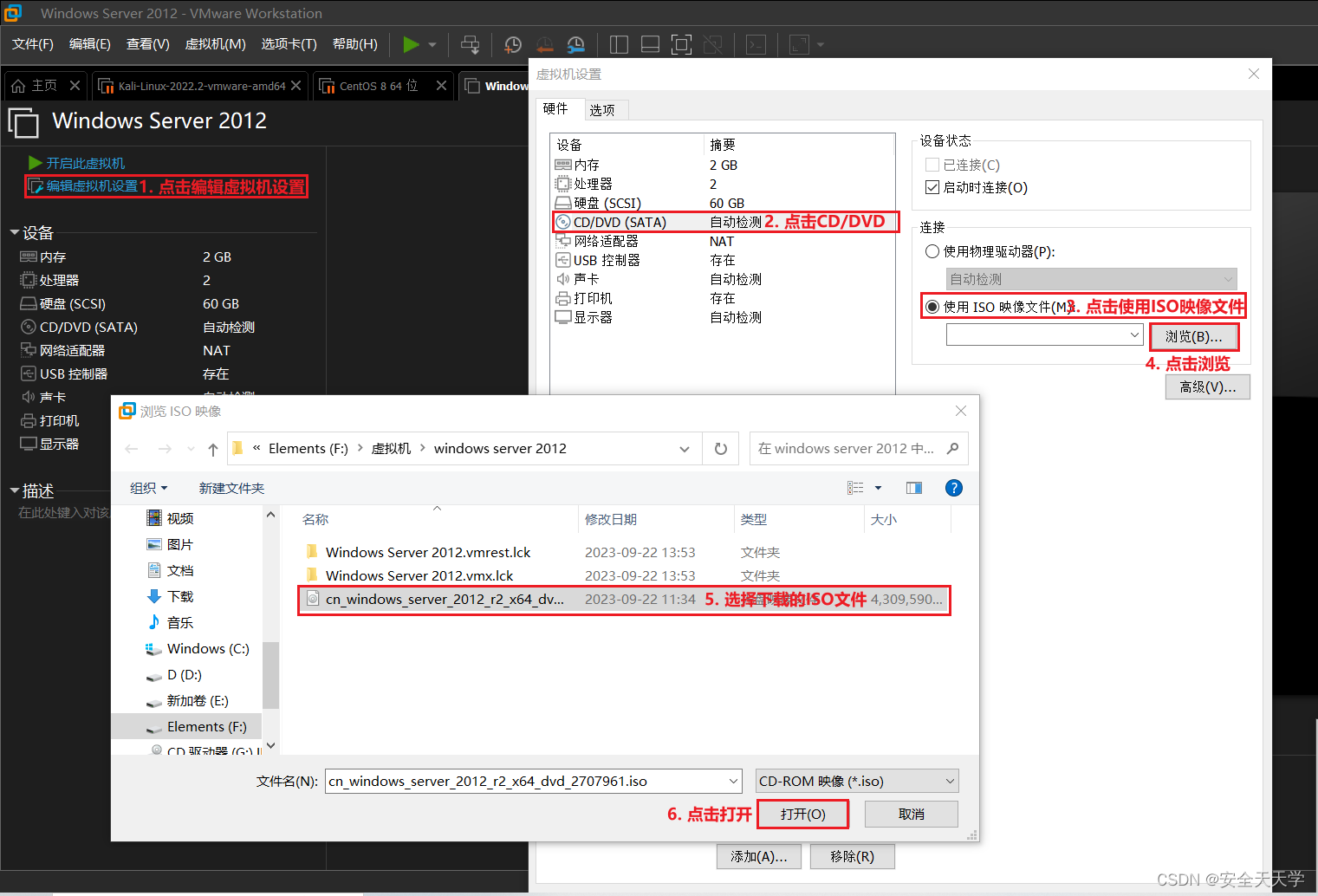1318x896 pixels.
Task: Click the forward arrow in the browse dialog
Action: (x=165, y=449)
